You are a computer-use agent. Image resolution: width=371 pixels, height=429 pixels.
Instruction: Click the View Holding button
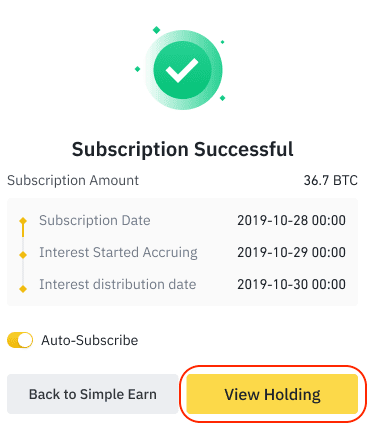[272, 394]
